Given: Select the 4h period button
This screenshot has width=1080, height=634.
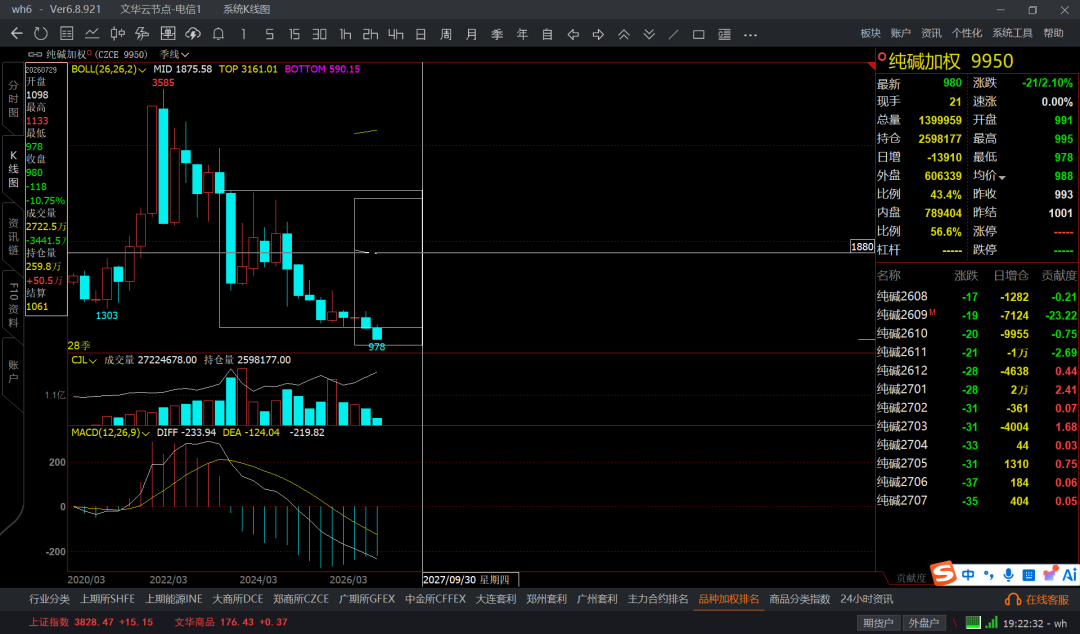Looking at the screenshot, I should (395, 34).
